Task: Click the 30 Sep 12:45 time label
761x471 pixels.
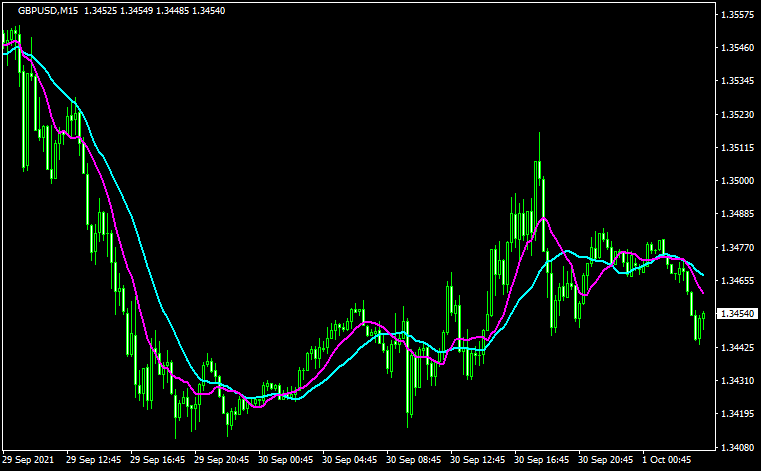Action: pyautogui.click(x=478, y=459)
